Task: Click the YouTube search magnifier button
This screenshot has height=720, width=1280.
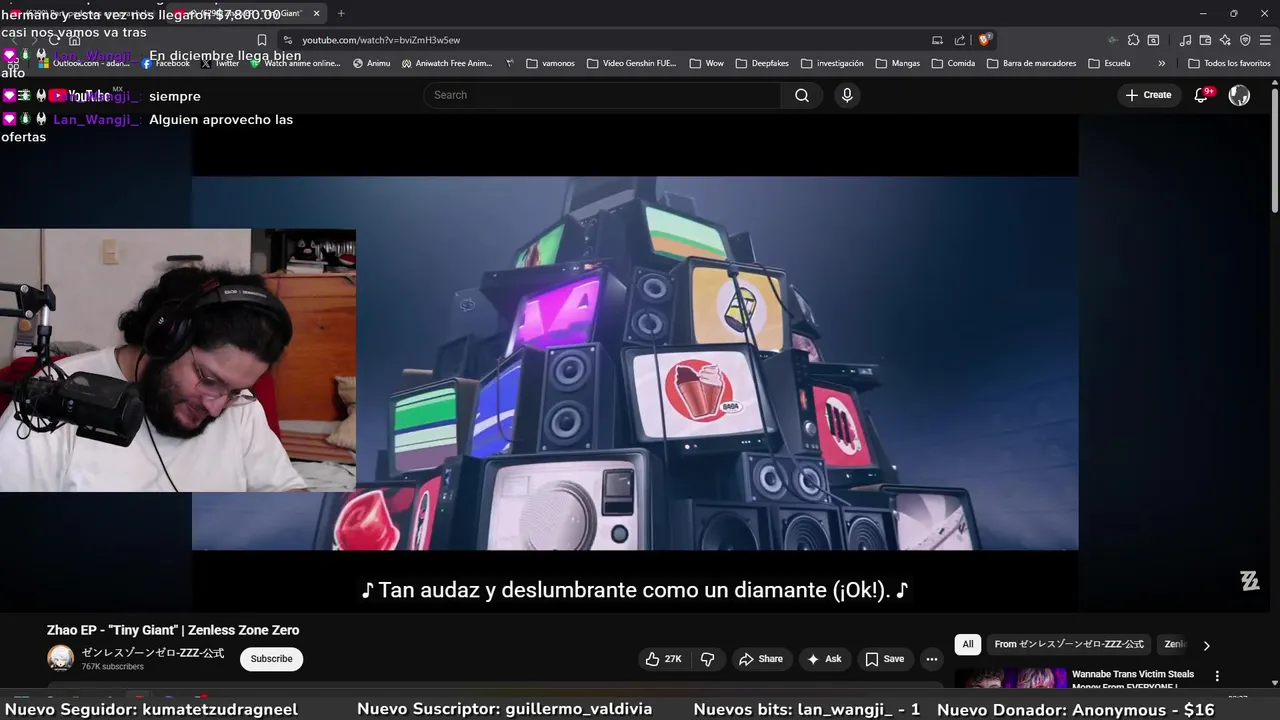Action: (802, 95)
